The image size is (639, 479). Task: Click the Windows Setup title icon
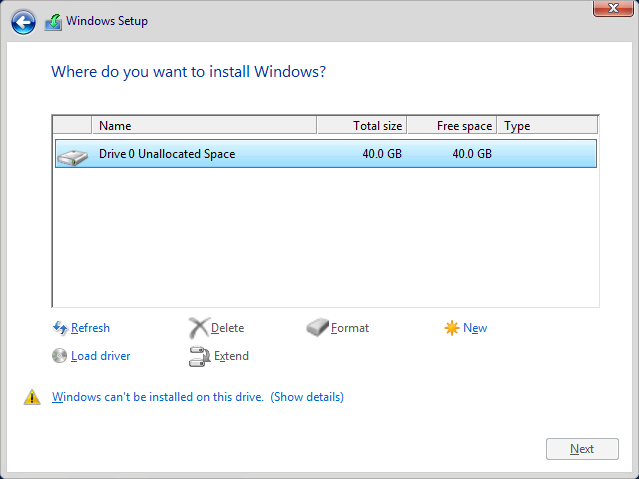(x=53, y=22)
